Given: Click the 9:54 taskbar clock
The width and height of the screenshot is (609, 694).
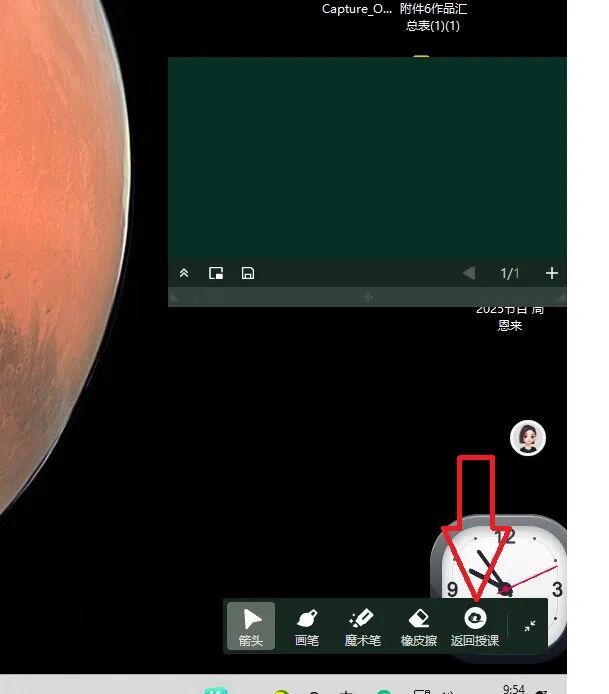Looking at the screenshot, I should point(514,688).
